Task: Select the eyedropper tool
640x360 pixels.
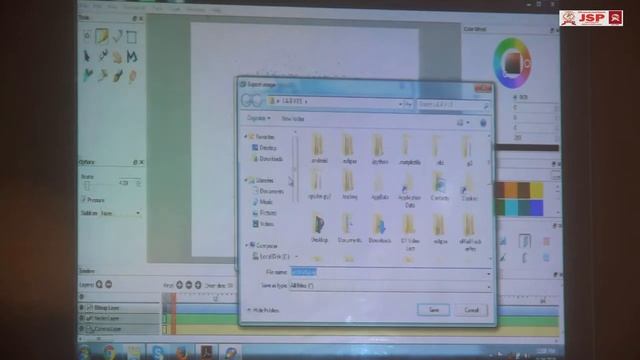Action: pos(102,56)
